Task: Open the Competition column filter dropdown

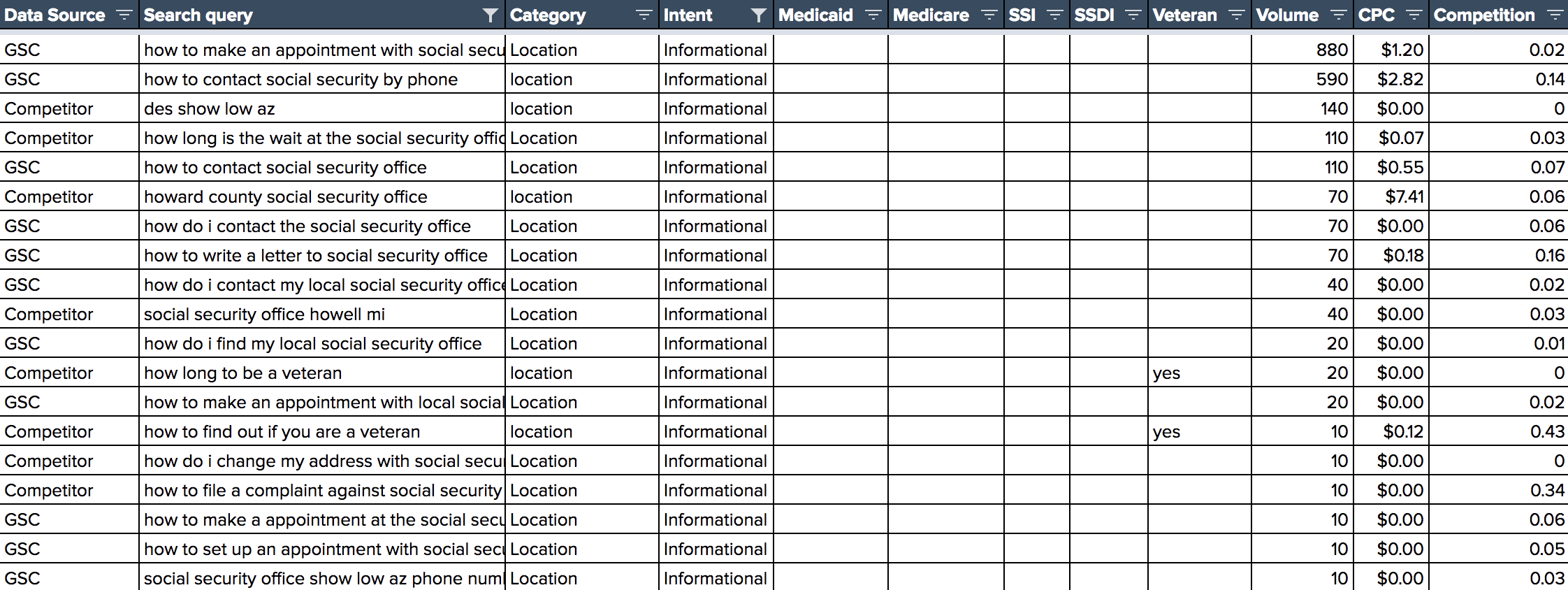Action: 1555,15
